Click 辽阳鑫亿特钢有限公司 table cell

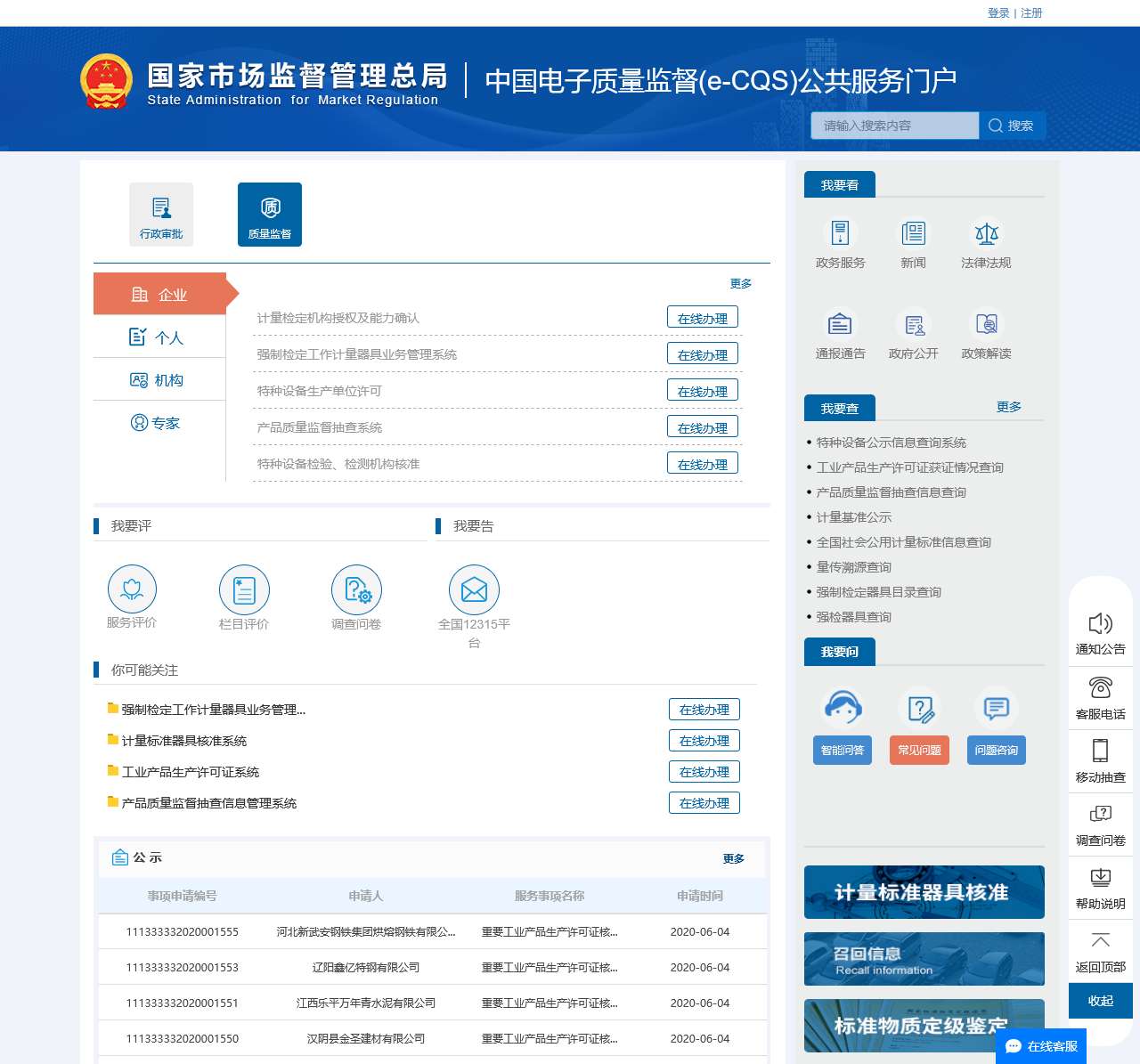366,968
